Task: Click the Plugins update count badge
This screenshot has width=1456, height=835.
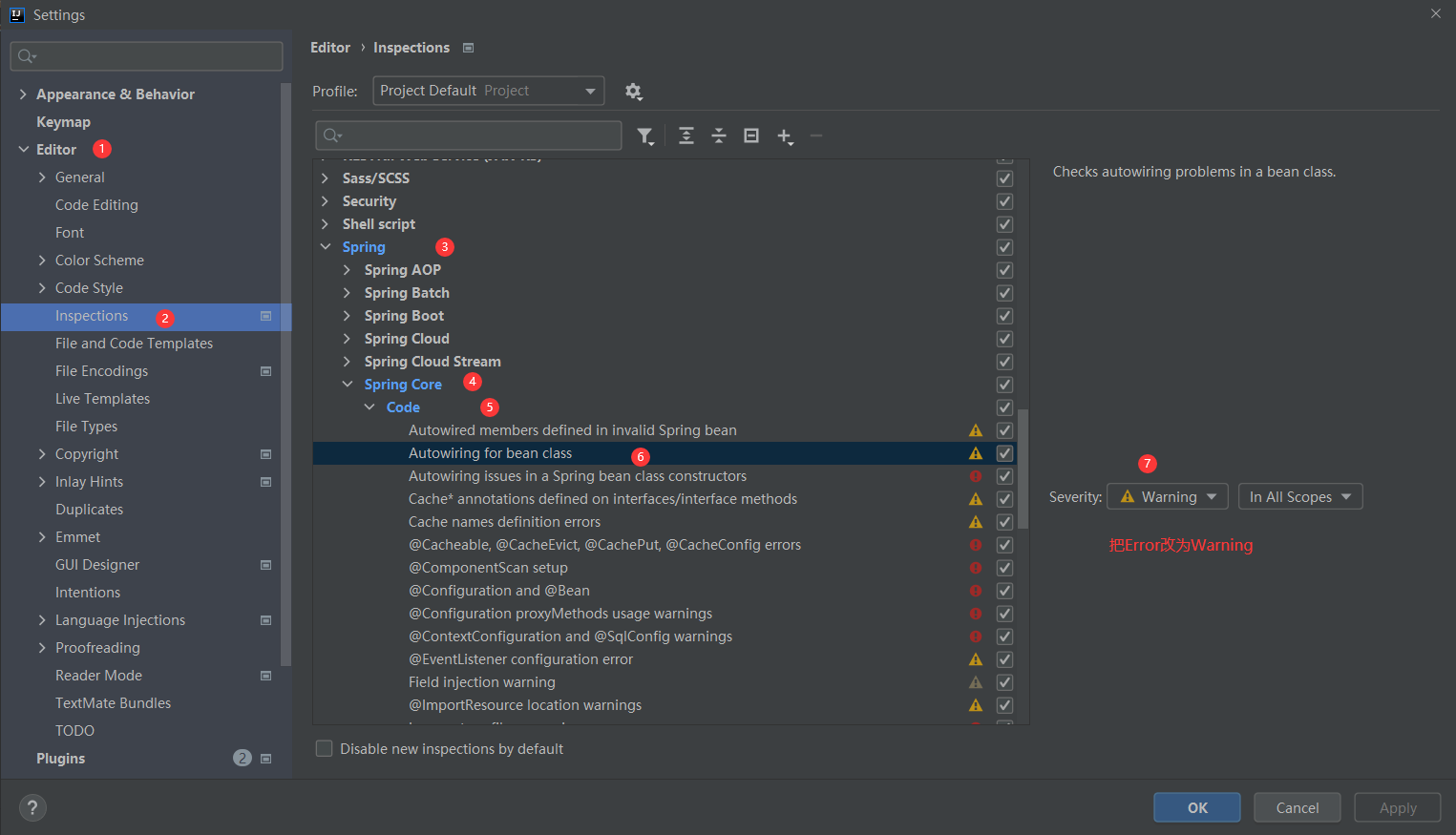Action: (243, 758)
